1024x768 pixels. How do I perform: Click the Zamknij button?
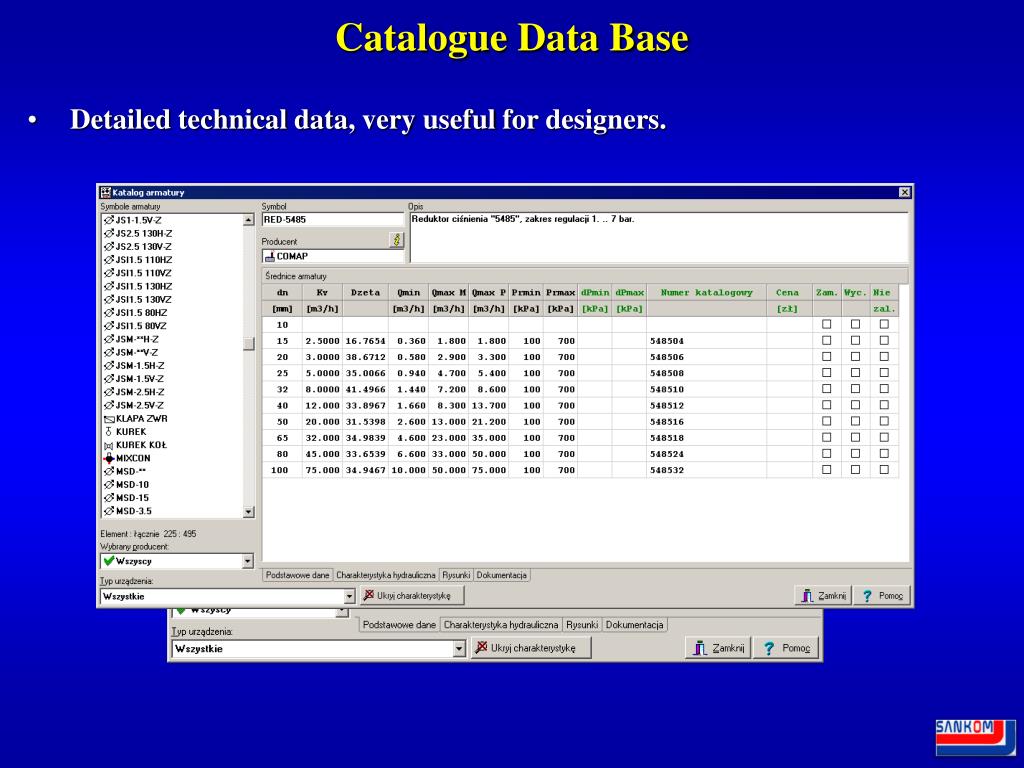[823, 596]
